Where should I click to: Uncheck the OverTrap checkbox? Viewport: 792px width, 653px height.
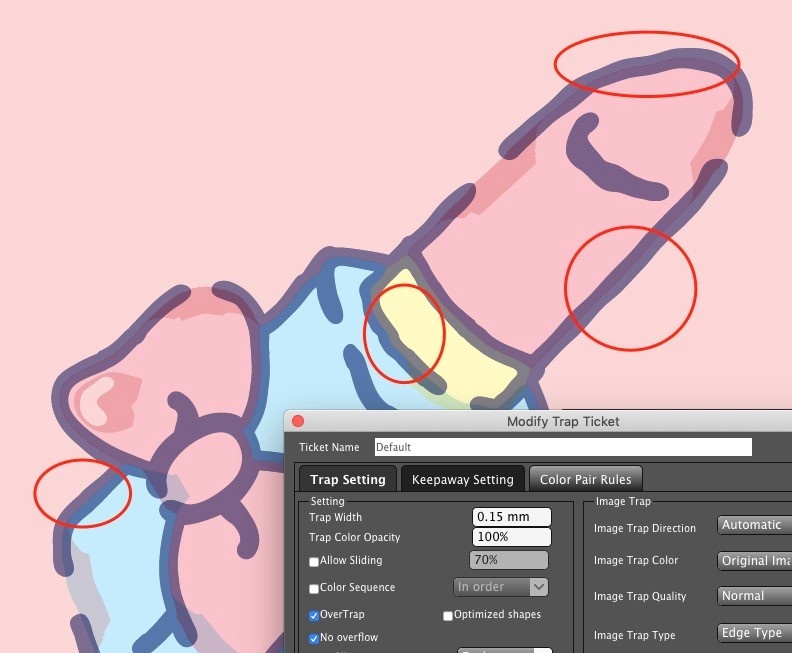pyautogui.click(x=315, y=615)
